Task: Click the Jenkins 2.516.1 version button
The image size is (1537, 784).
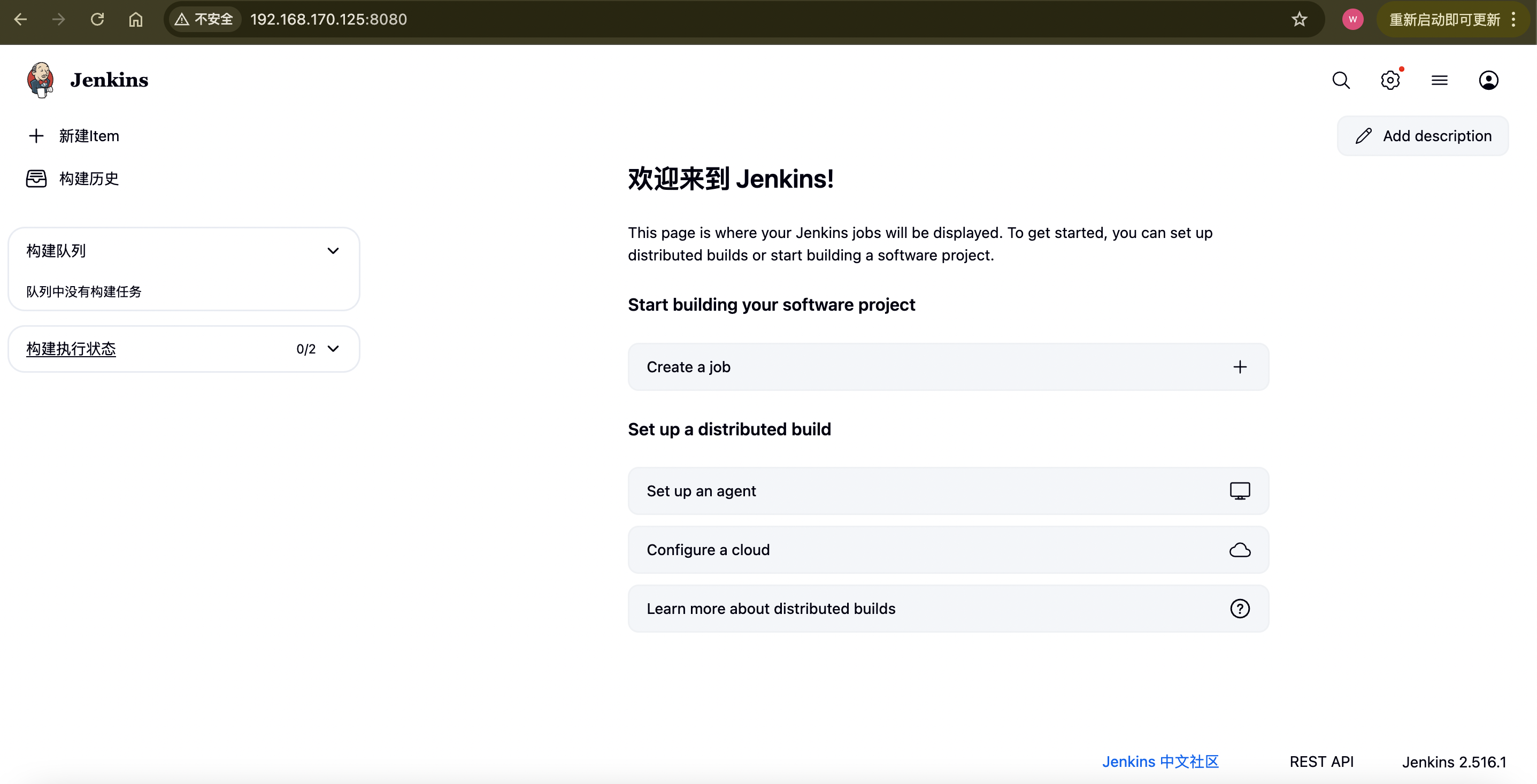Action: pos(1454,762)
